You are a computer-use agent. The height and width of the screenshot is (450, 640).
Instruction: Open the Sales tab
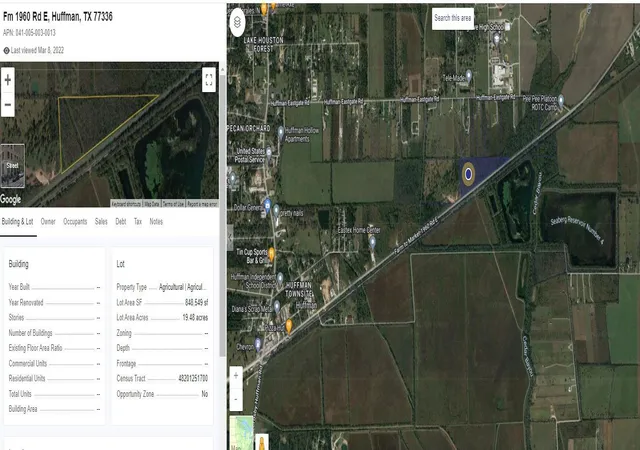pyautogui.click(x=101, y=222)
